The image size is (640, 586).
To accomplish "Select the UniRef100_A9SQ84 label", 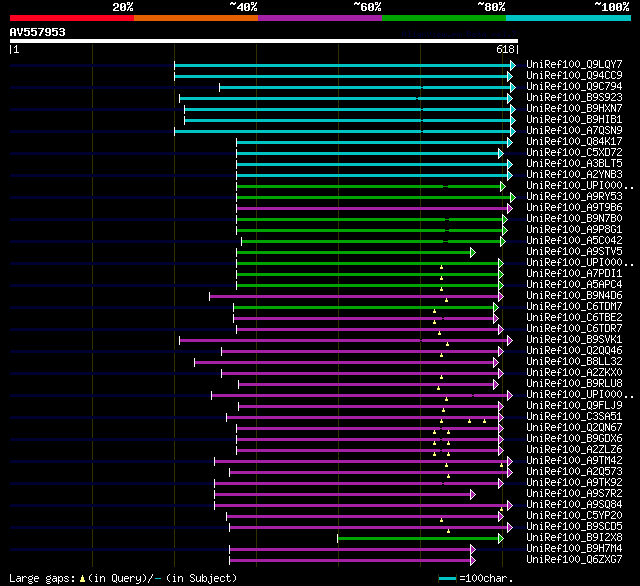I will click(574, 505).
